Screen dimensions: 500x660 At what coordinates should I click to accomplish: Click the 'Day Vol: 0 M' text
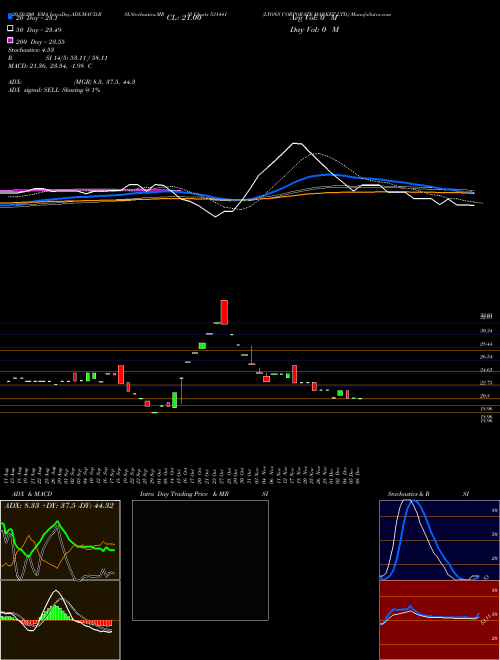coord(314,30)
